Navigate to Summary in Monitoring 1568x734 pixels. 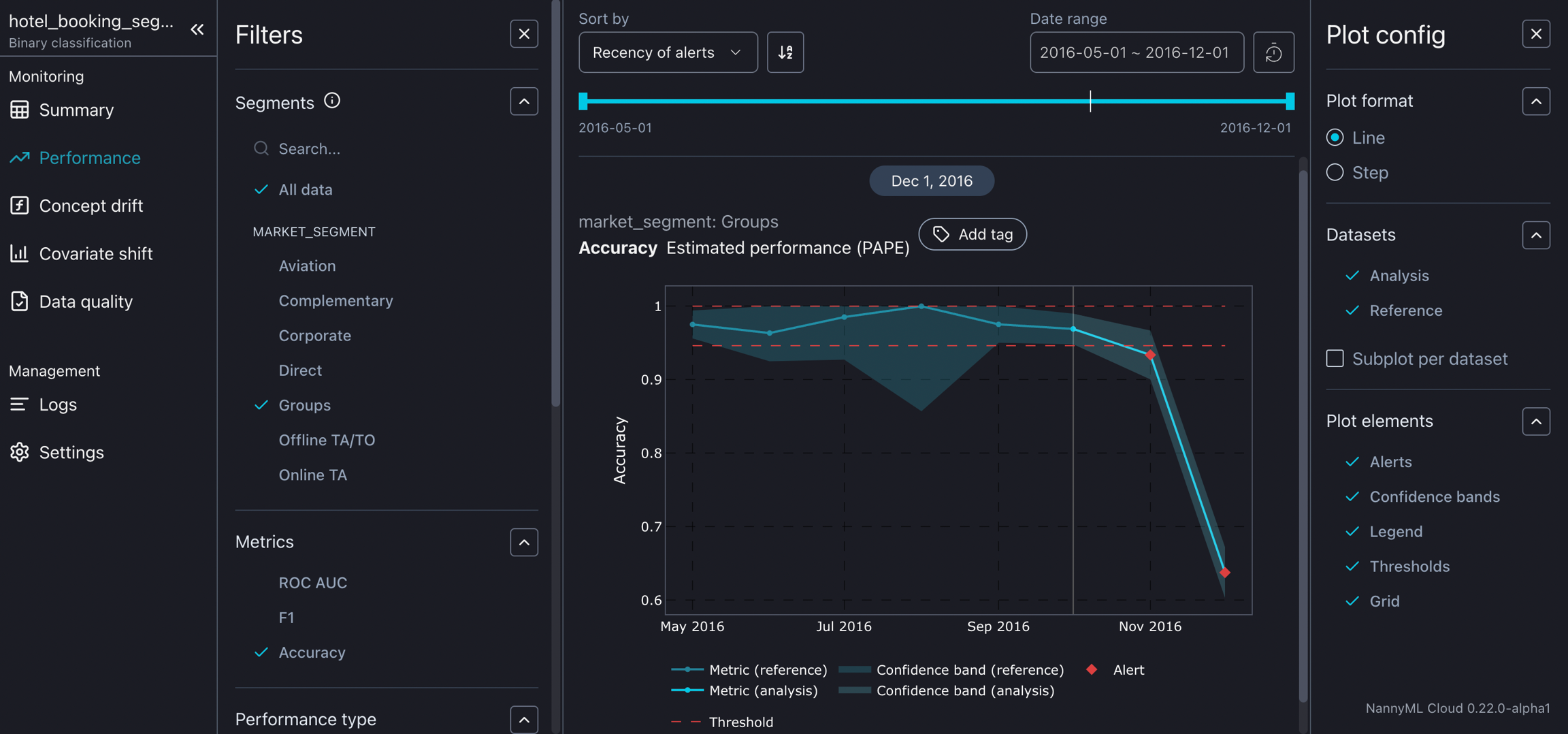click(x=76, y=110)
